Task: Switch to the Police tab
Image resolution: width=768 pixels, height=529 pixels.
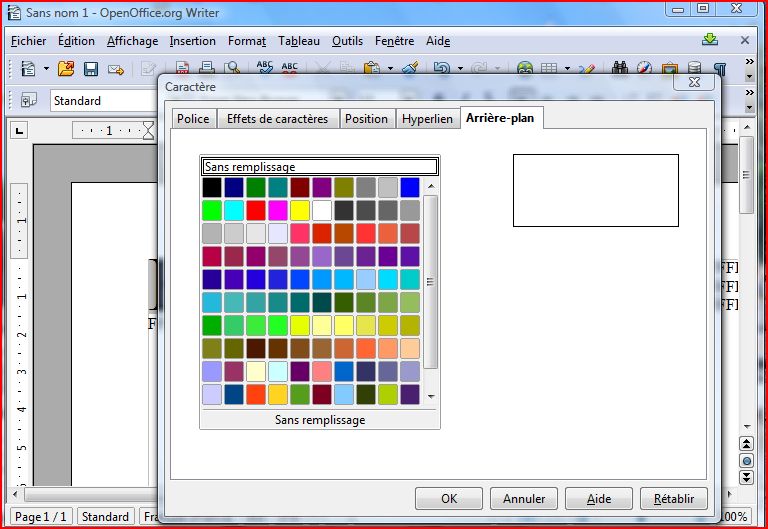Action: point(193,119)
